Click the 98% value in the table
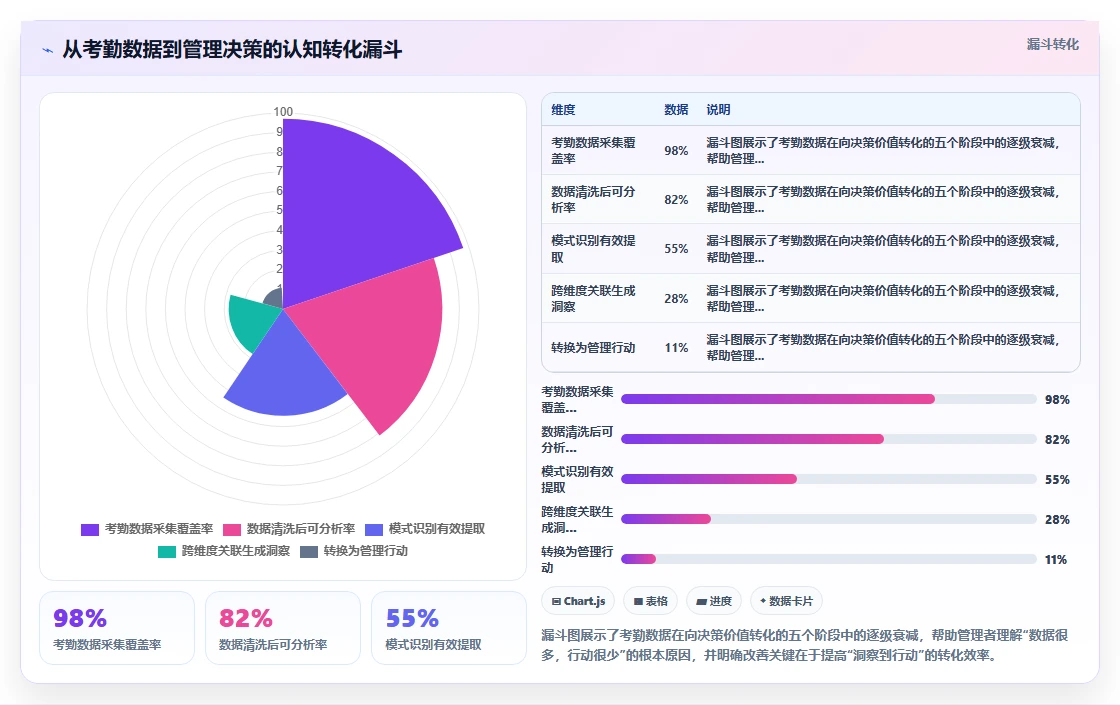 (x=676, y=151)
